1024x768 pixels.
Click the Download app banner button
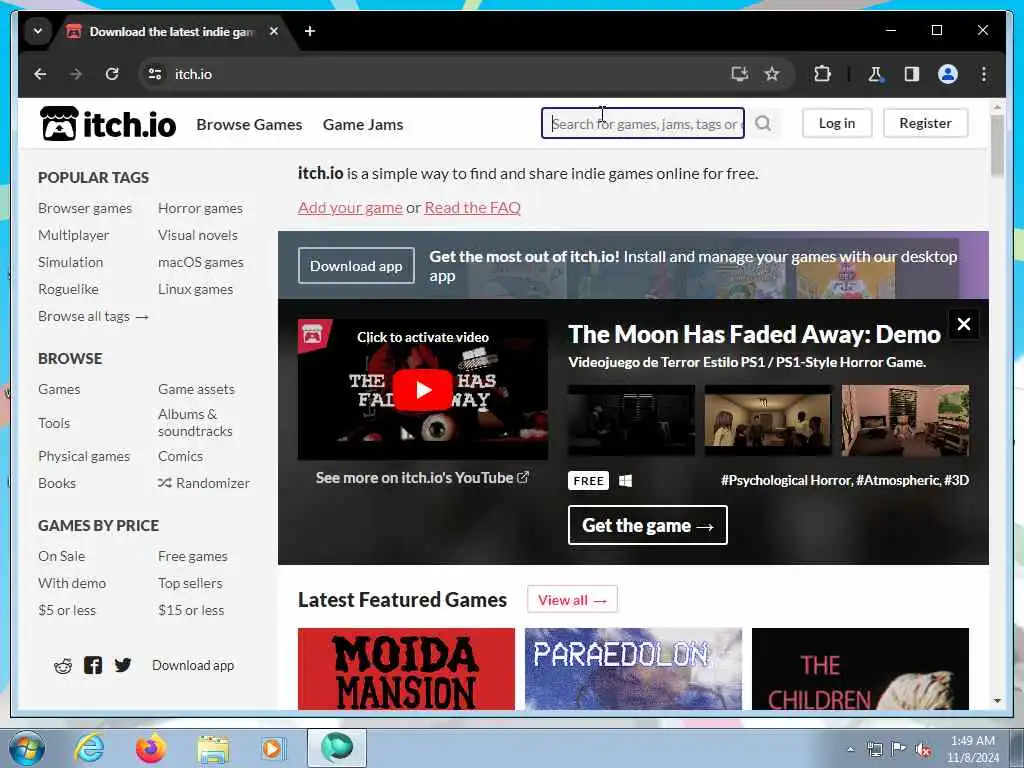pyautogui.click(x=356, y=266)
